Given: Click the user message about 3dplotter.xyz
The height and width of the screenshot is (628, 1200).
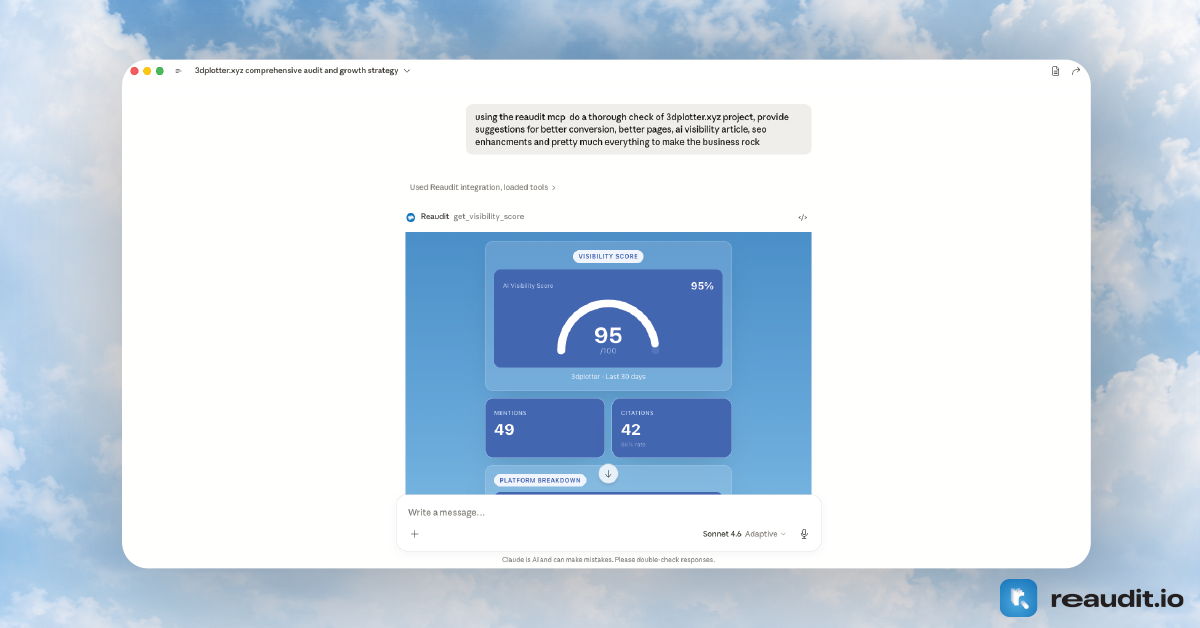Looking at the screenshot, I should point(638,129).
